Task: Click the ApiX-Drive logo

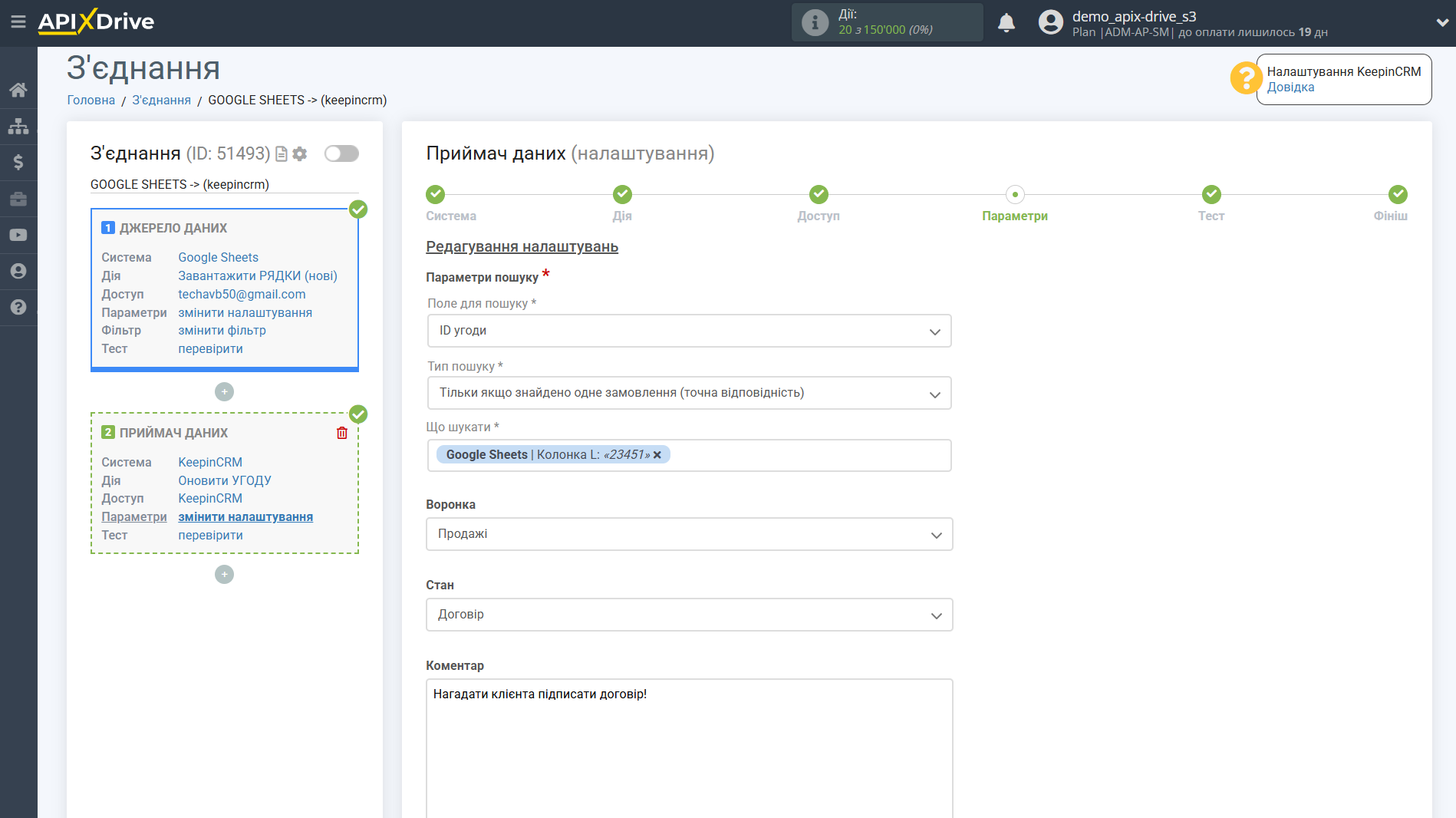Action: coord(97,21)
